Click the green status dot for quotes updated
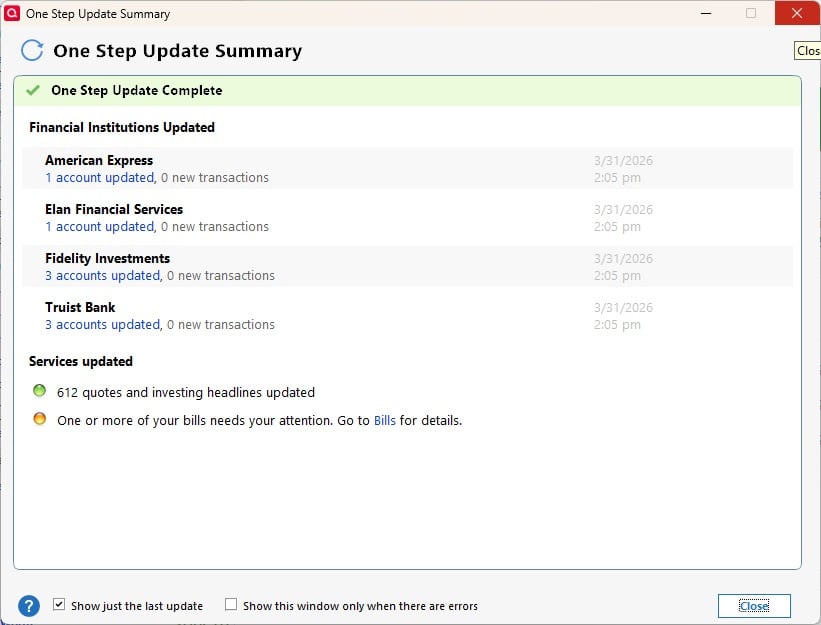The image size is (821, 625). click(x=39, y=390)
